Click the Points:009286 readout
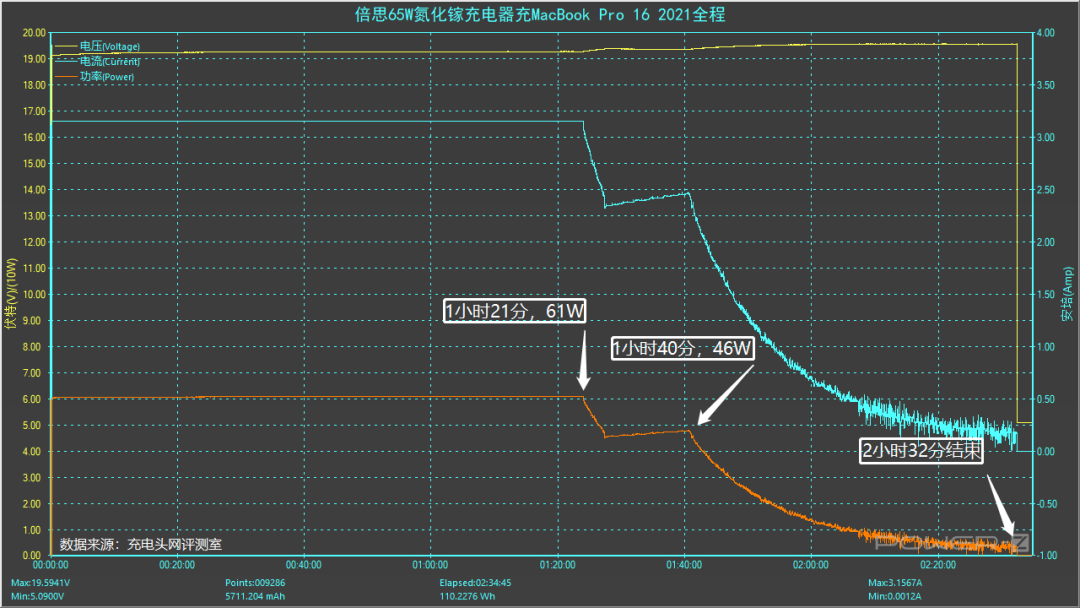 tap(255, 583)
